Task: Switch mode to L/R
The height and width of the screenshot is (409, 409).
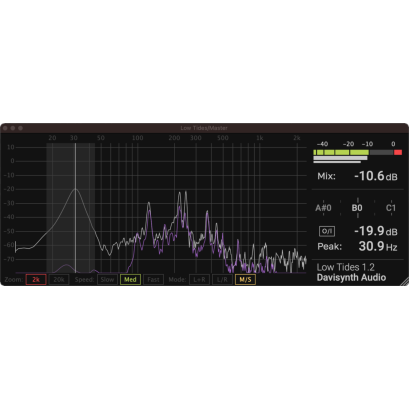Action: (222, 279)
